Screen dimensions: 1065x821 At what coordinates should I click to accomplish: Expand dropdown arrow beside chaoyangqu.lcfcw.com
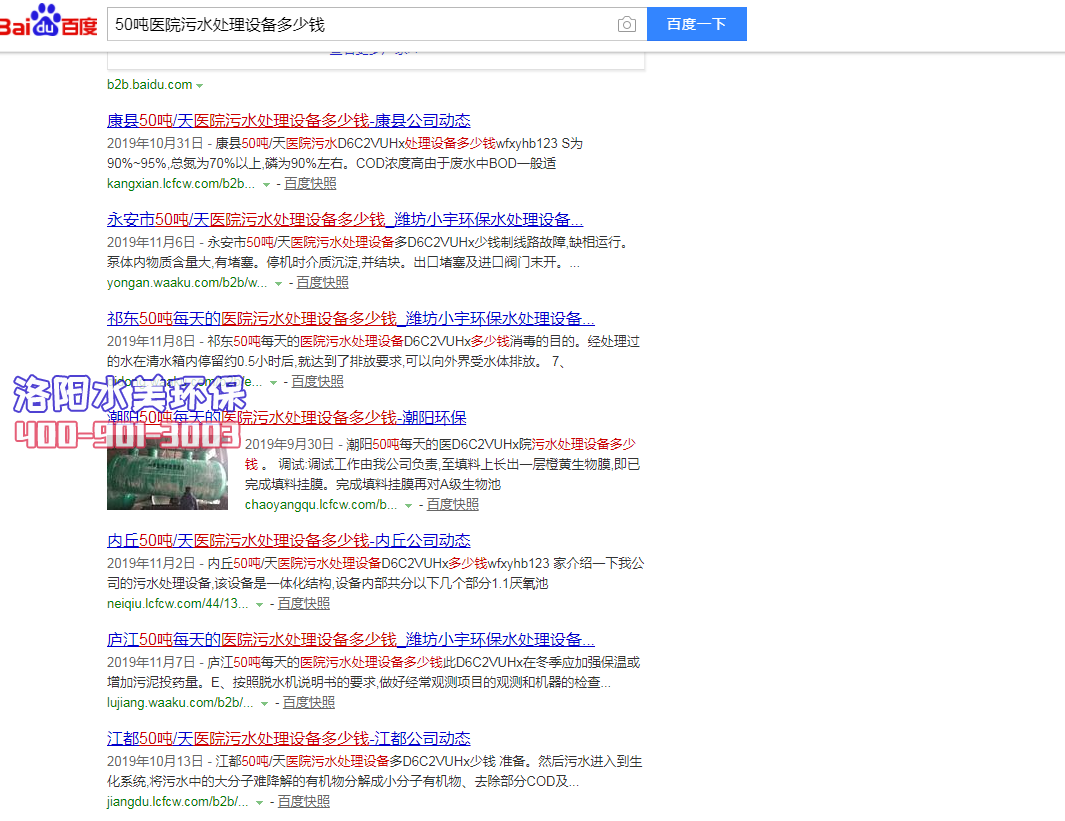click(x=408, y=506)
